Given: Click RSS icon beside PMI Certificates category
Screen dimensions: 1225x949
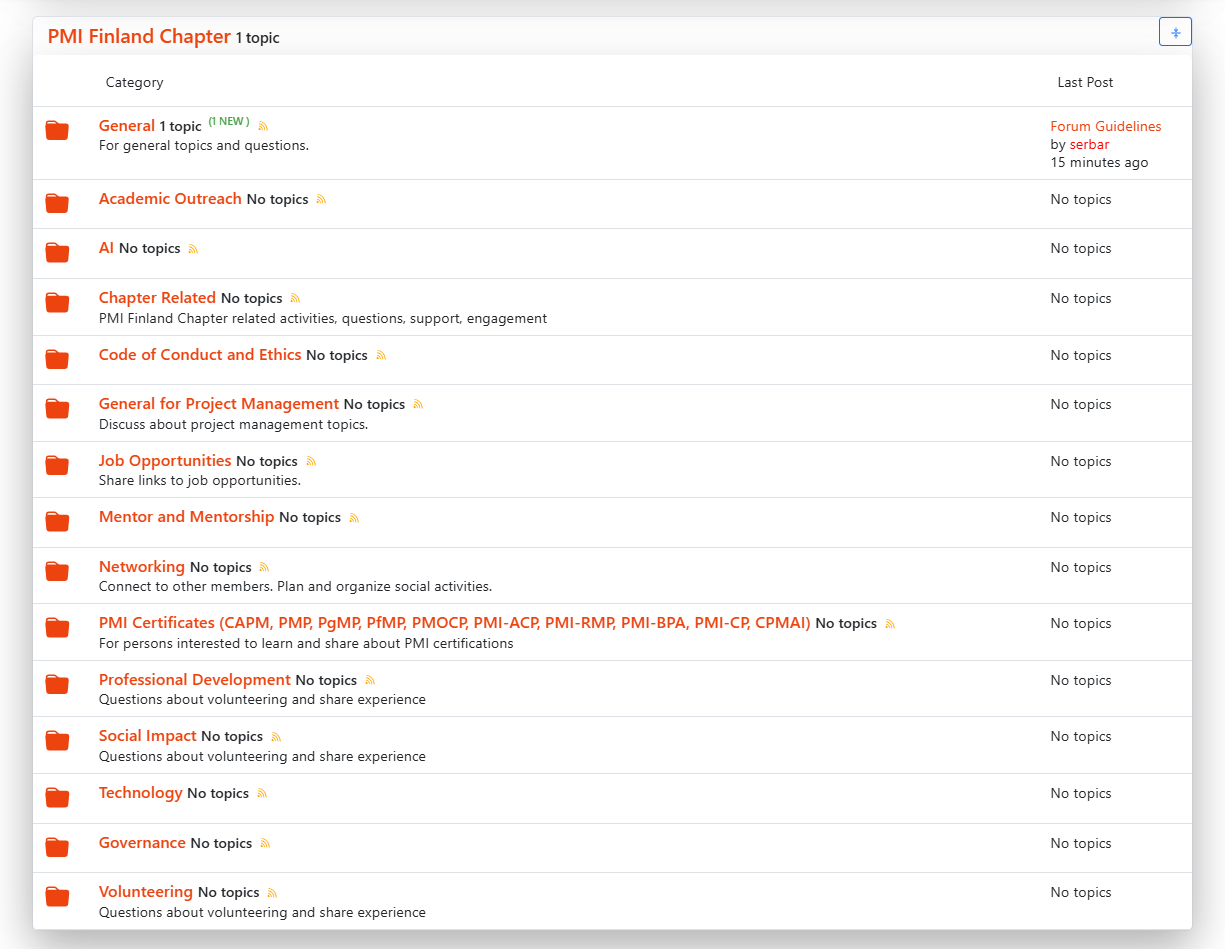Looking at the screenshot, I should point(890,624).
